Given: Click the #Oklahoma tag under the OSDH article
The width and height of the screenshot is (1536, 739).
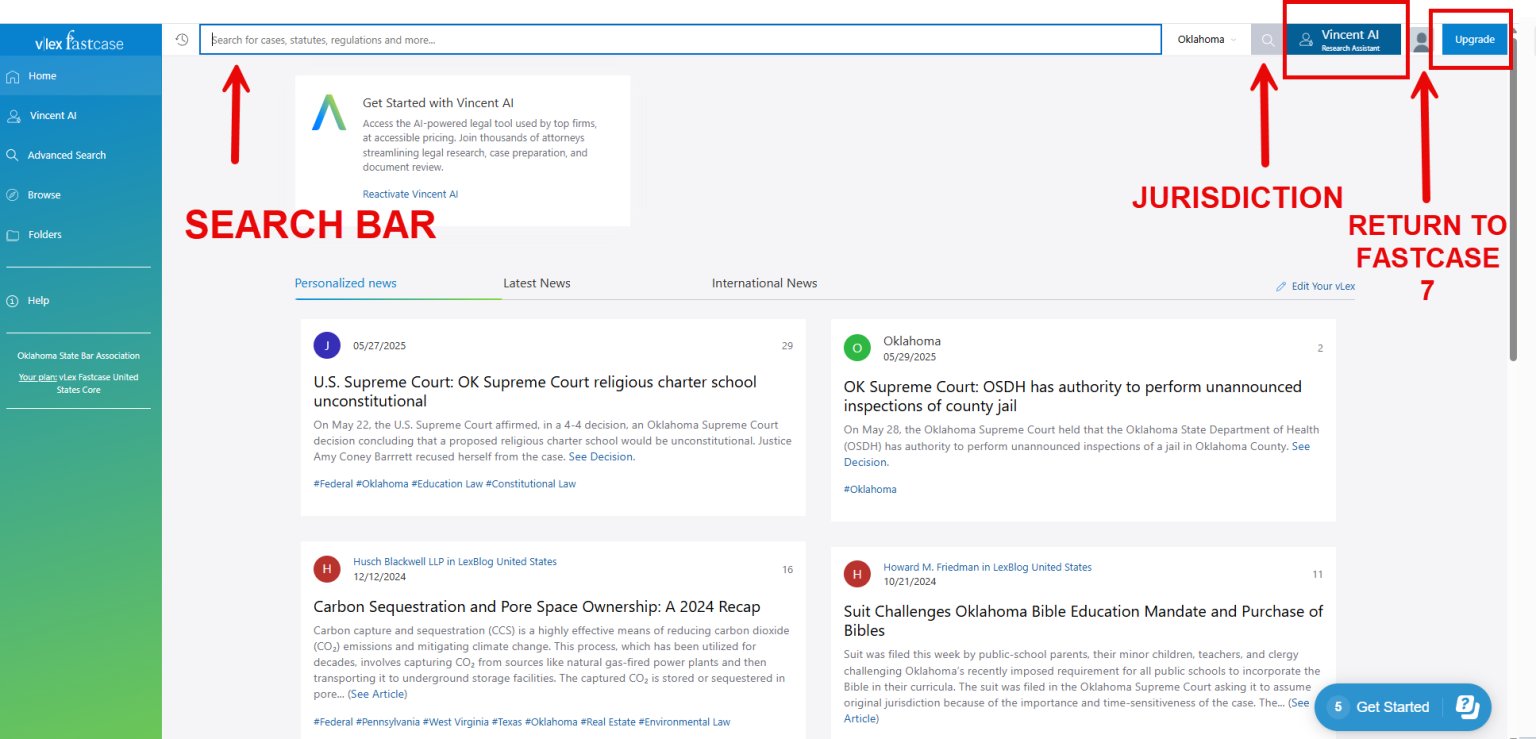Looking at the screenshot, I should coord(870,489).
